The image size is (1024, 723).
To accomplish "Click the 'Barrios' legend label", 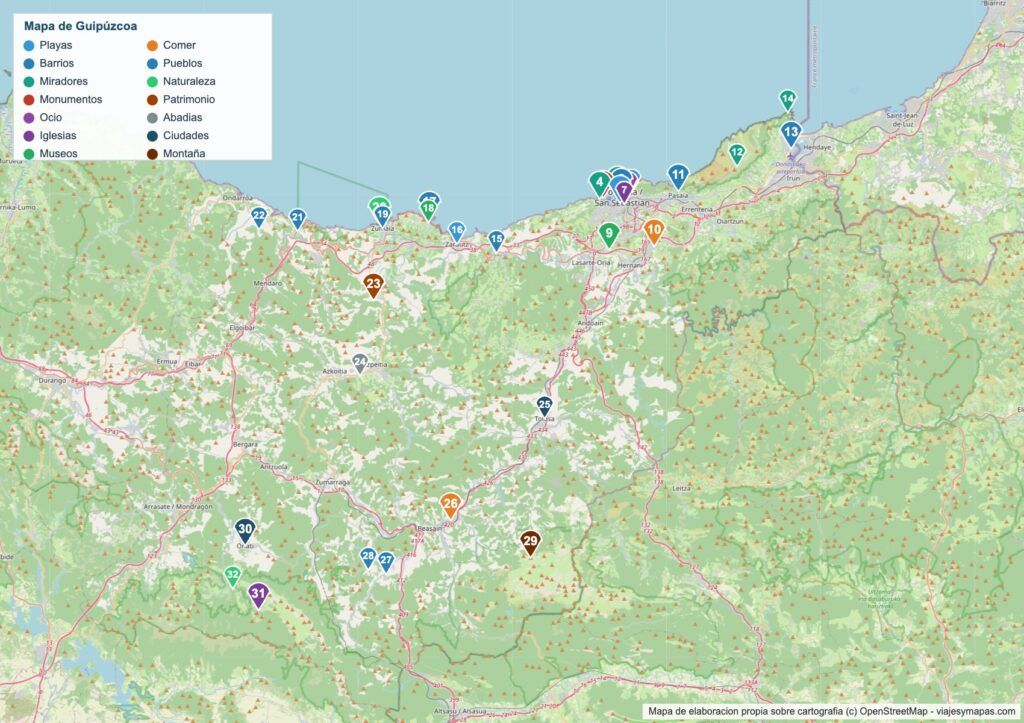I will (57, 63).
